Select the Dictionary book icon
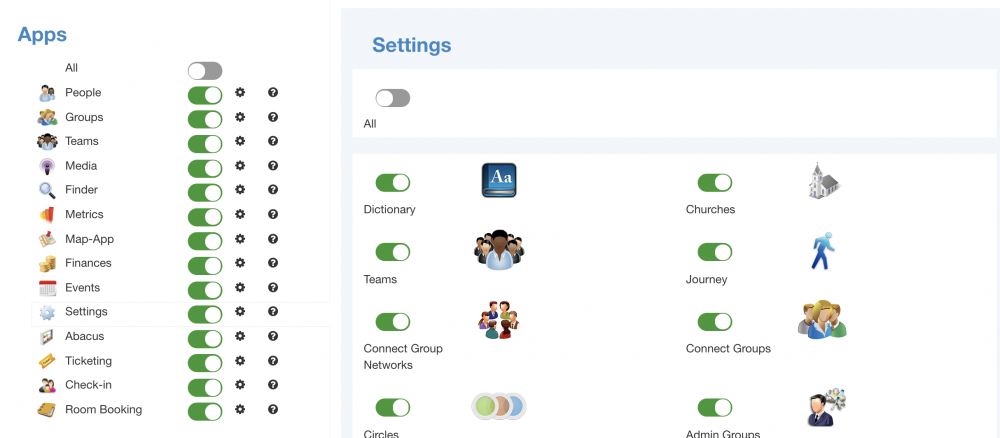Screen dimensions: 1000x438 (499, 180)
